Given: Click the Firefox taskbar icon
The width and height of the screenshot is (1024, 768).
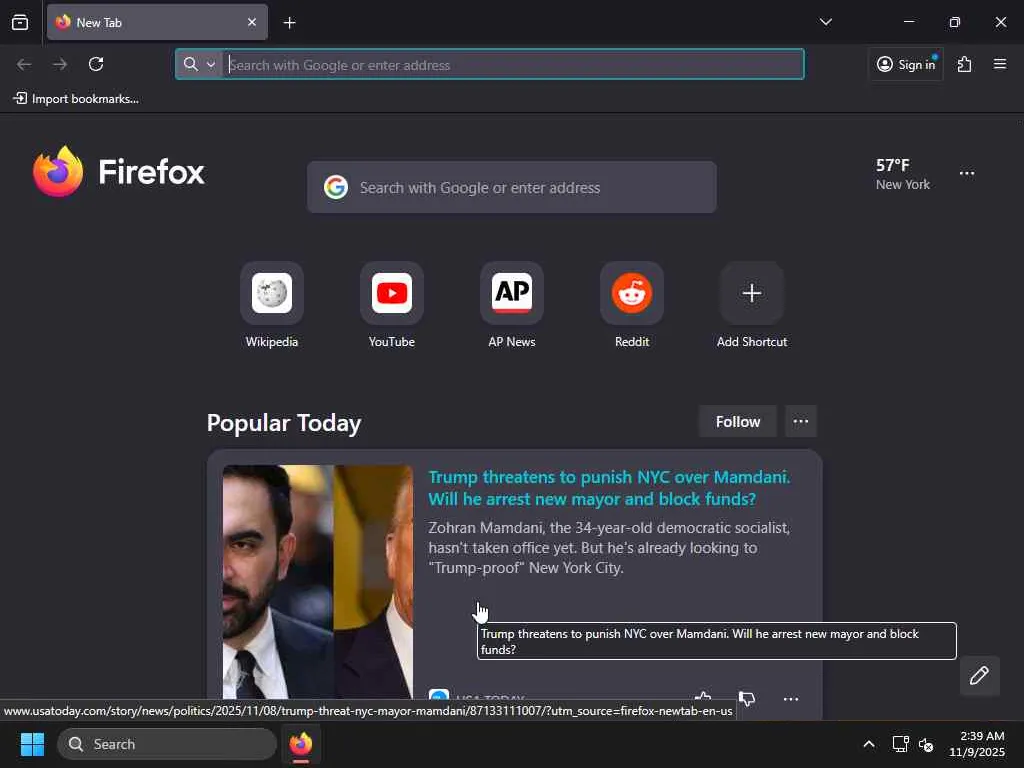Looking at the screenshot, I should [x=300, y=744].
